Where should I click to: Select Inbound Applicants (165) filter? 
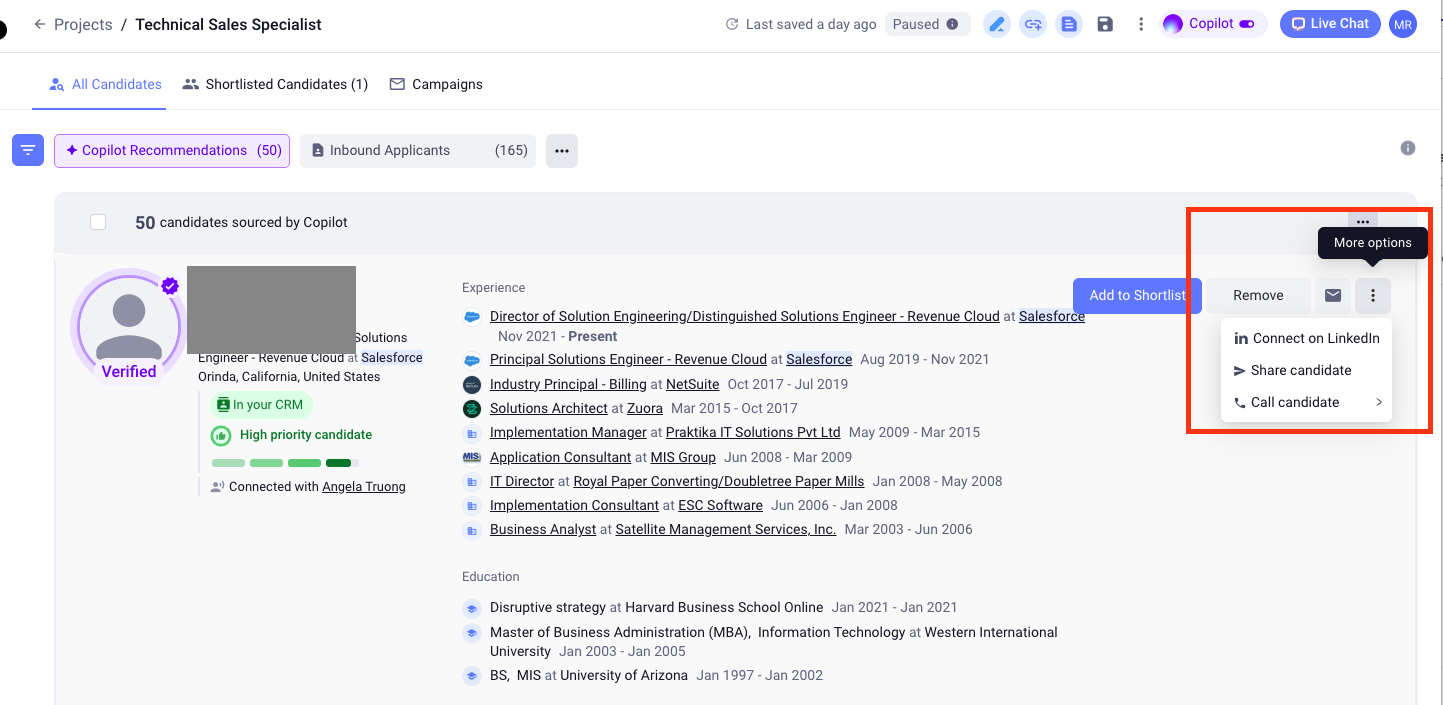pos(418,150)
